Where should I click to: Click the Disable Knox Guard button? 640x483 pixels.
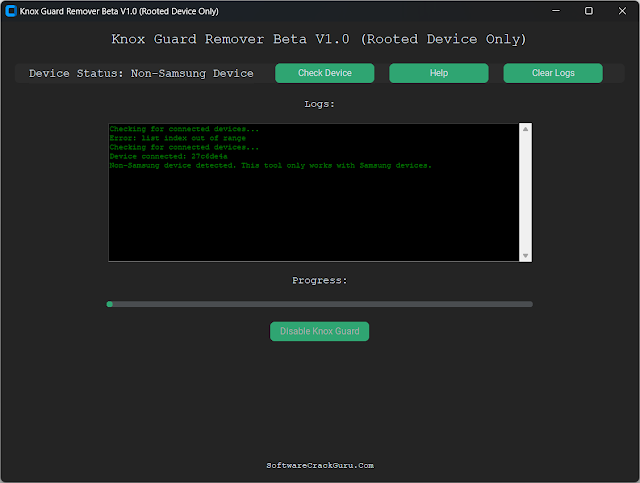[x=320, y=331]
